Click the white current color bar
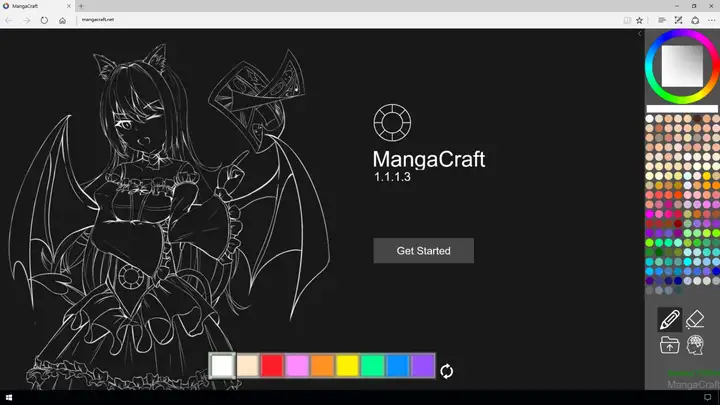 [x=682, y=109]
